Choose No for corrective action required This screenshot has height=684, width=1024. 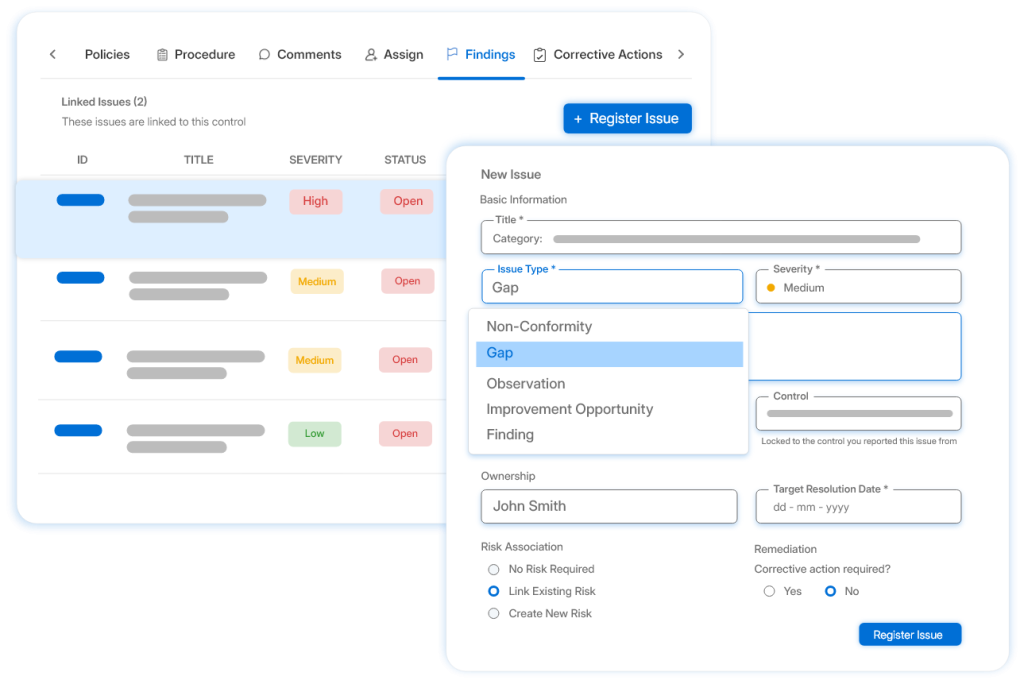click(830, 591)
